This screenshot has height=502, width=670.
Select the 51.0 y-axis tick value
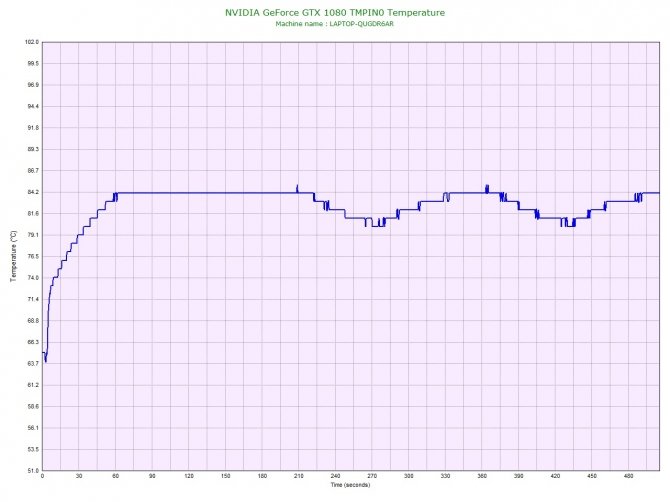click(x=33, y=471)
